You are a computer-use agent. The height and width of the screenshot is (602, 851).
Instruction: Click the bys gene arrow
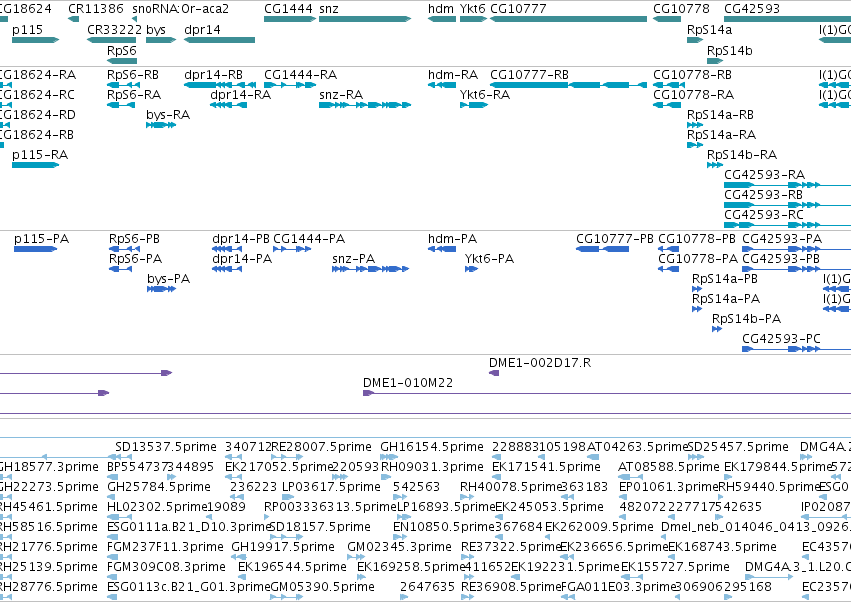click(161, 40)
